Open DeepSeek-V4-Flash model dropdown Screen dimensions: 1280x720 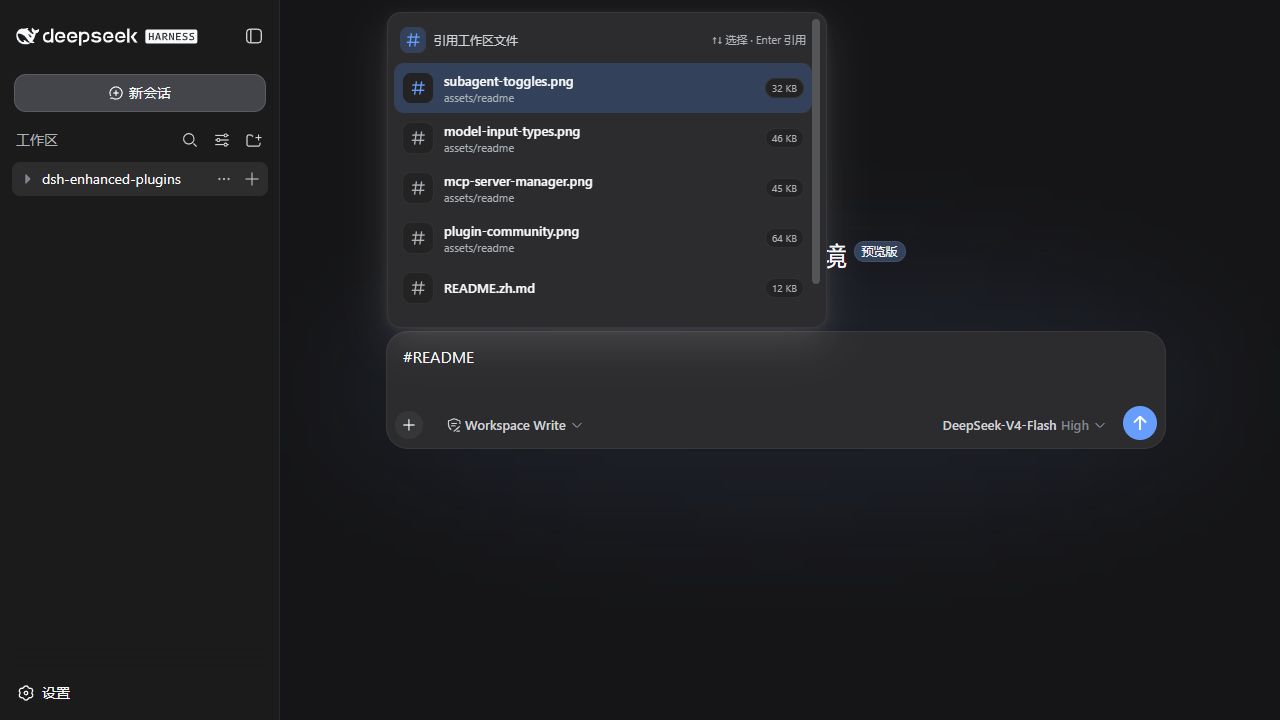point(1023,425)
